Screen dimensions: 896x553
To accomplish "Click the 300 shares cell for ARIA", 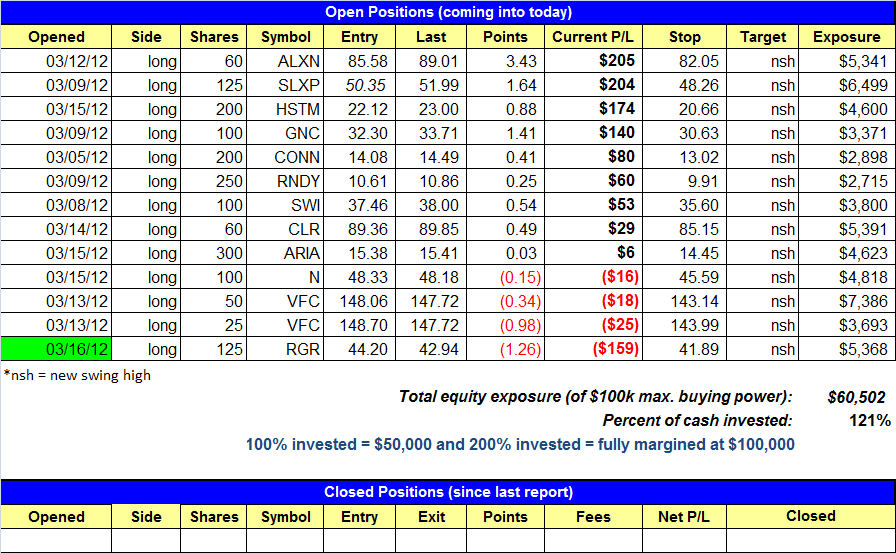I will coord(214,253).
